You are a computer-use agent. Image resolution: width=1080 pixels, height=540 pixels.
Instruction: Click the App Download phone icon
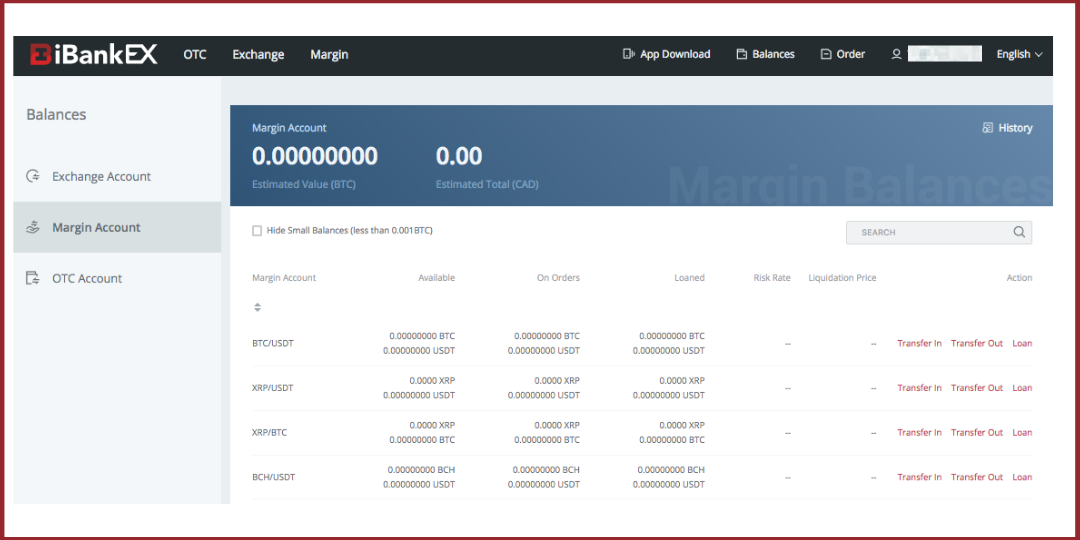click(628, 54)
